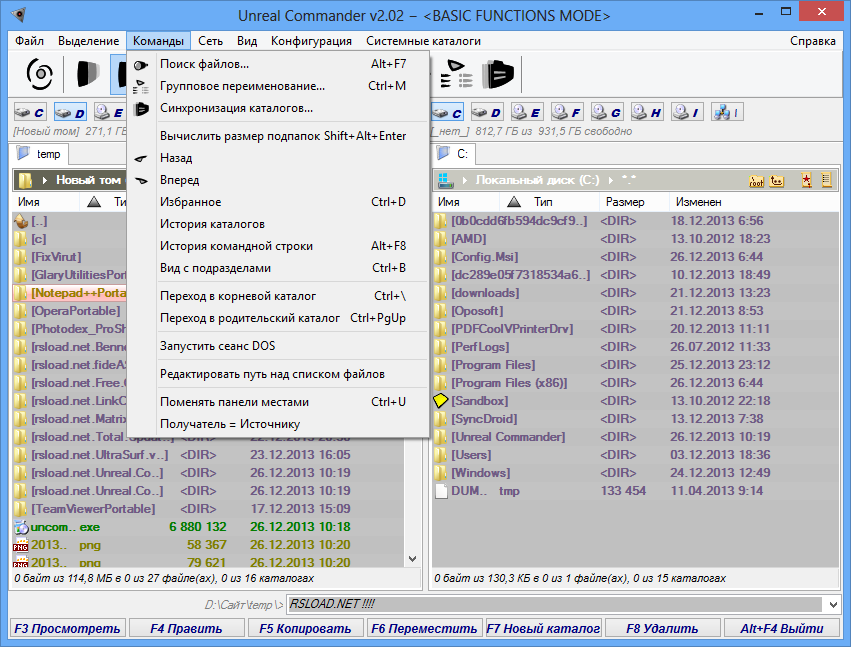Screen dimensions: 851x647
Task: Open the Справка menu
Action: [x=812, y=41]
